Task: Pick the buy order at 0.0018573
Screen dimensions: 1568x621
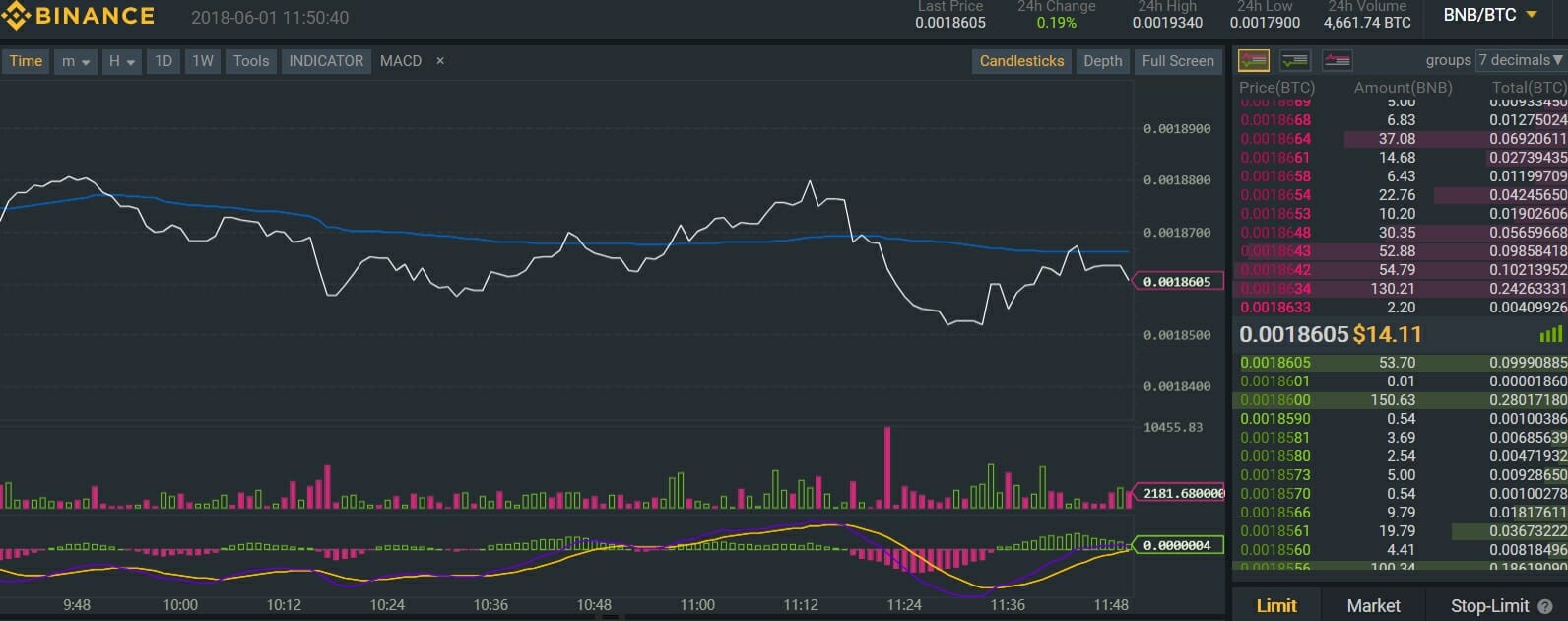Action: 1400,475
